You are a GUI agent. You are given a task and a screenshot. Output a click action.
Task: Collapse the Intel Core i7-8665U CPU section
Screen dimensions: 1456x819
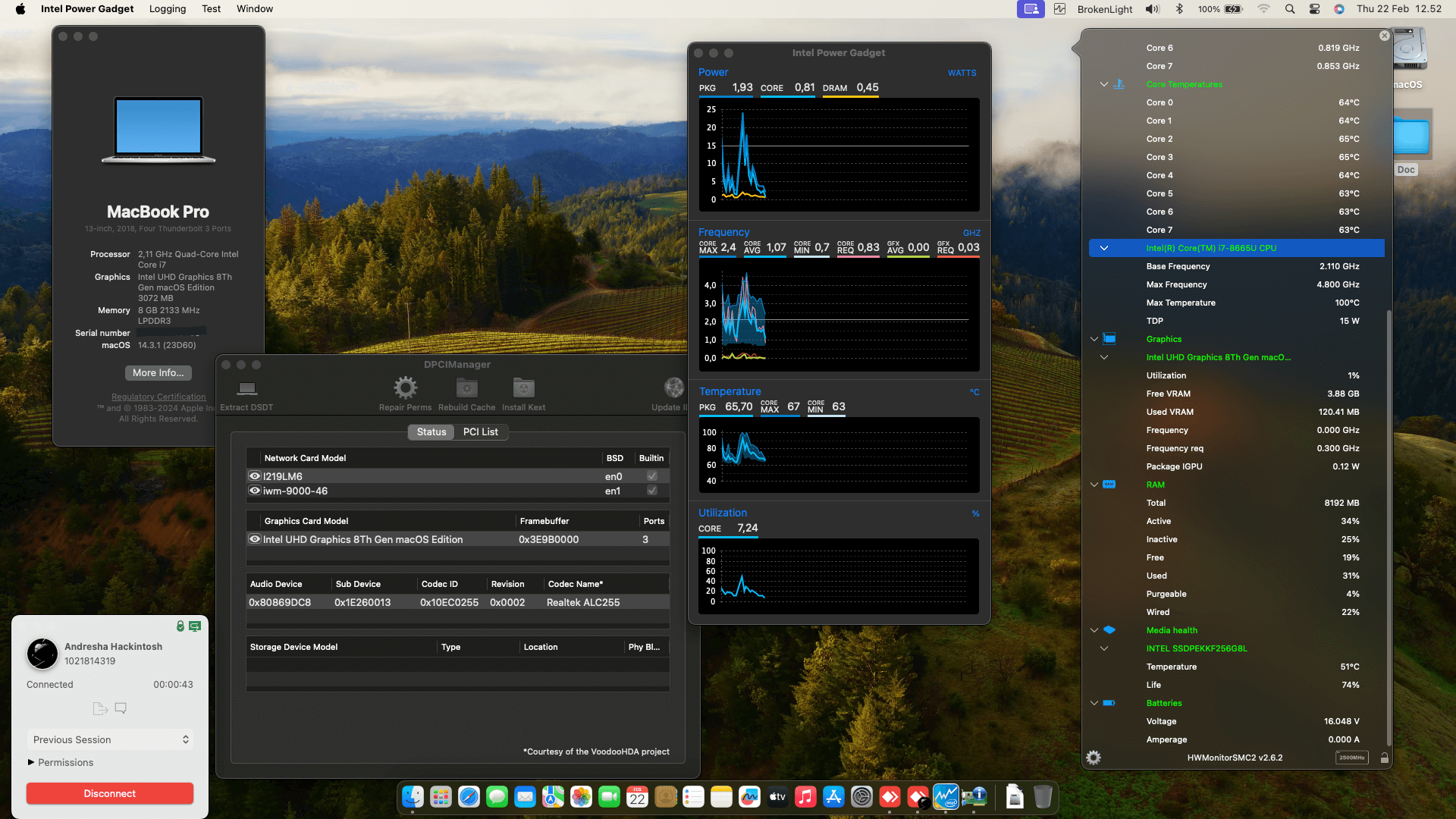pyautogui.click(x=1104, y=248)
